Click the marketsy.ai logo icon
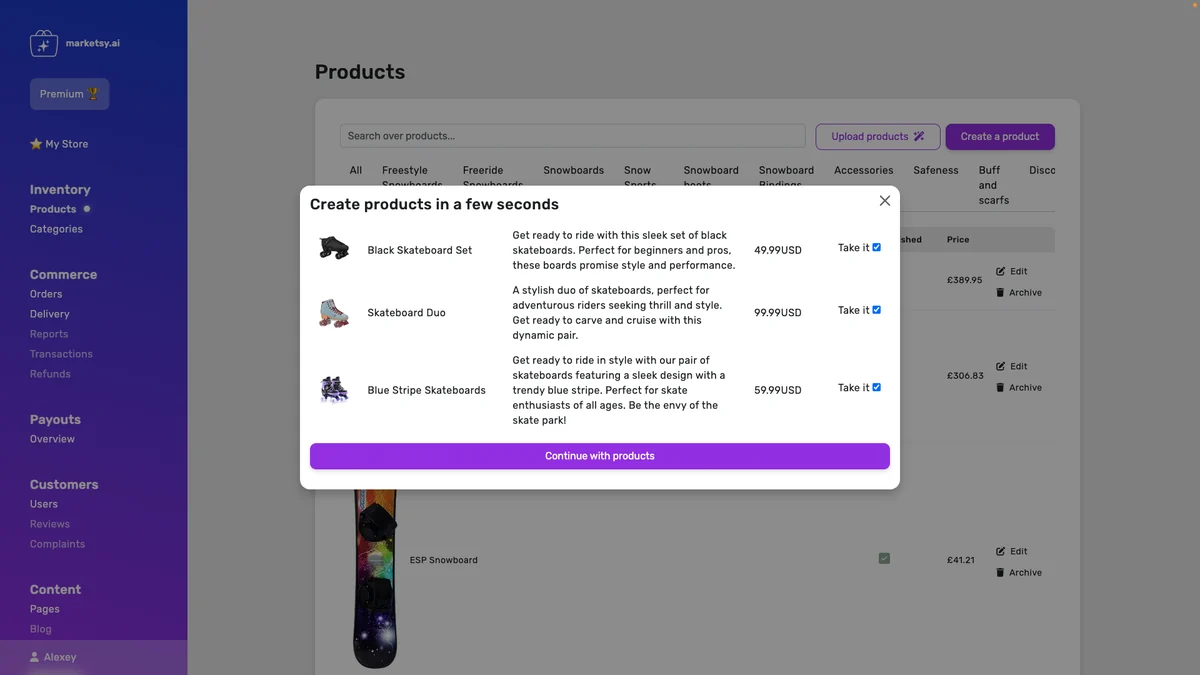This screenshot has width=1200, height=675. click(x=44, y=43)
